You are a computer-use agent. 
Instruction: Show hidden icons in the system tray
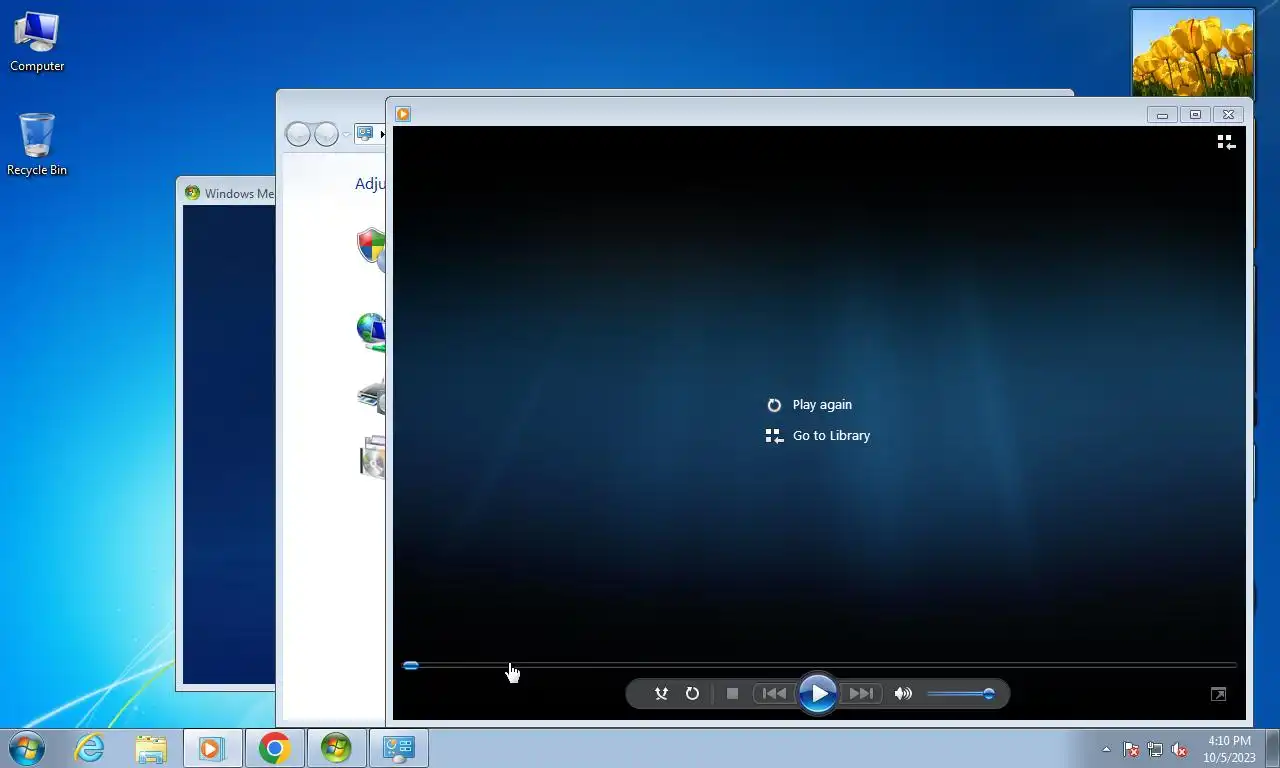pyautogui.click(x=1106, y=749)
